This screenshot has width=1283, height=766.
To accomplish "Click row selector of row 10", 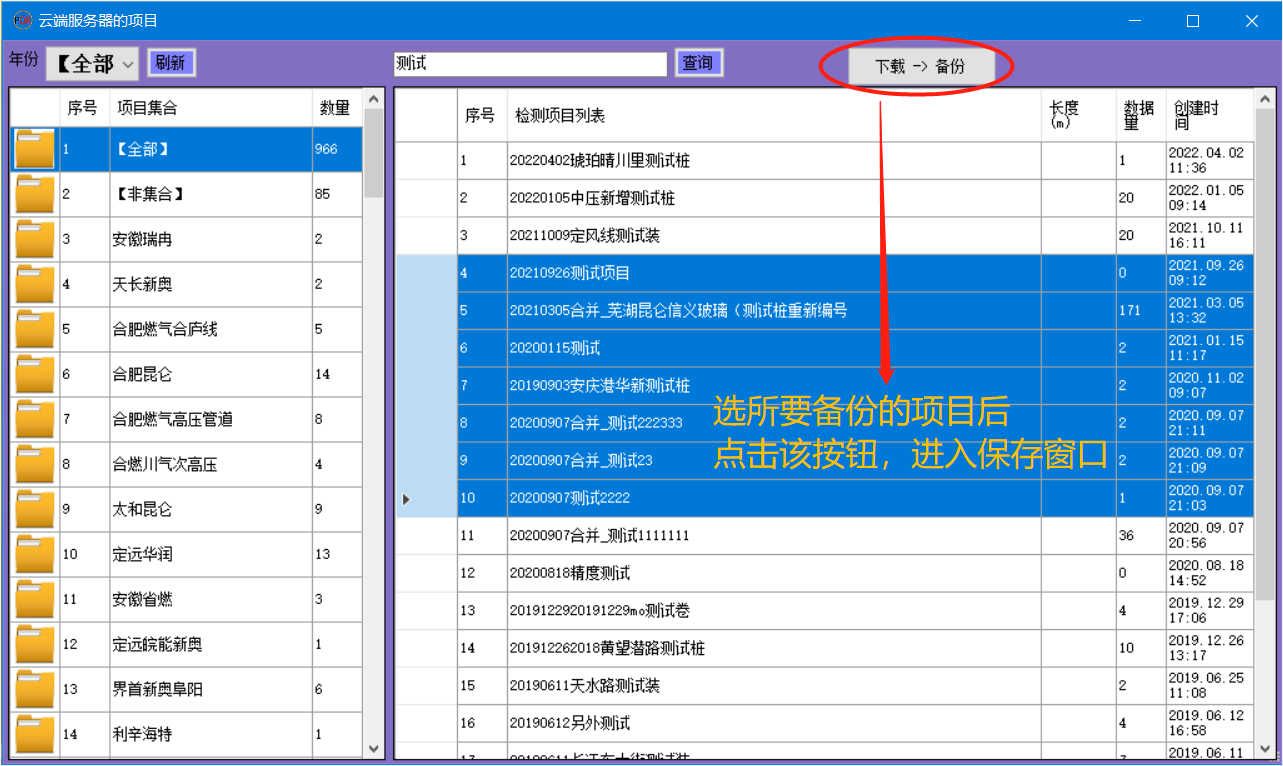I will click(426, 498).
